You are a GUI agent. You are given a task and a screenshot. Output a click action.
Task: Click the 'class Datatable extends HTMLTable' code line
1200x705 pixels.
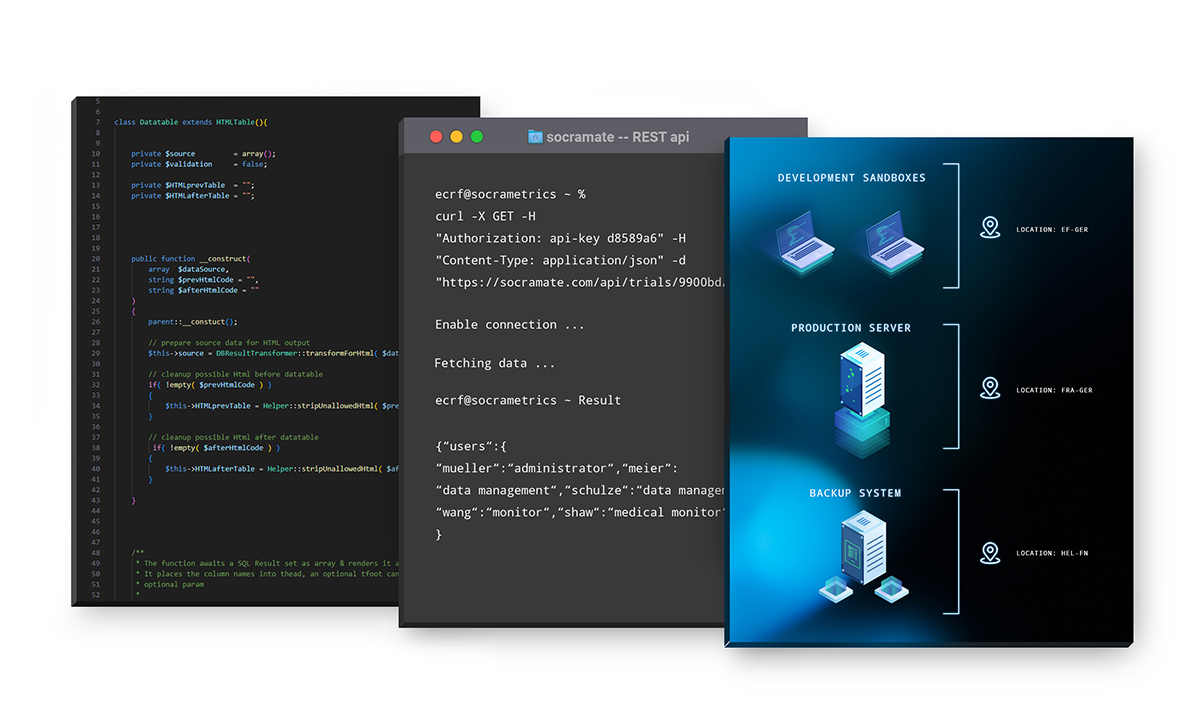[x=190, y=122]
